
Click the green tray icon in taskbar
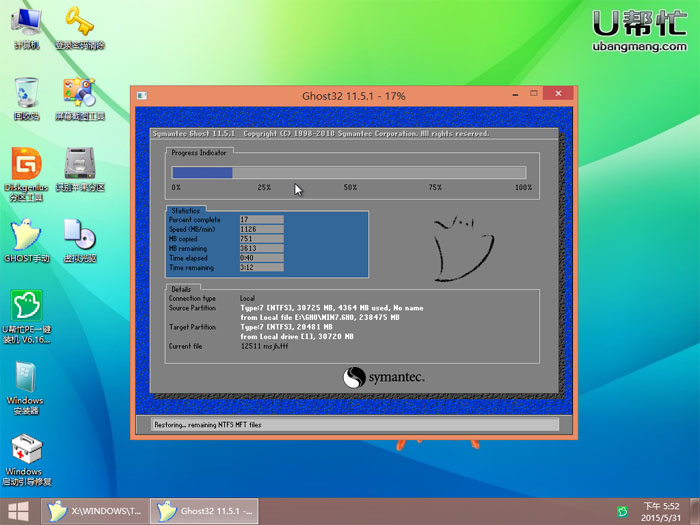tap(622, 512)
